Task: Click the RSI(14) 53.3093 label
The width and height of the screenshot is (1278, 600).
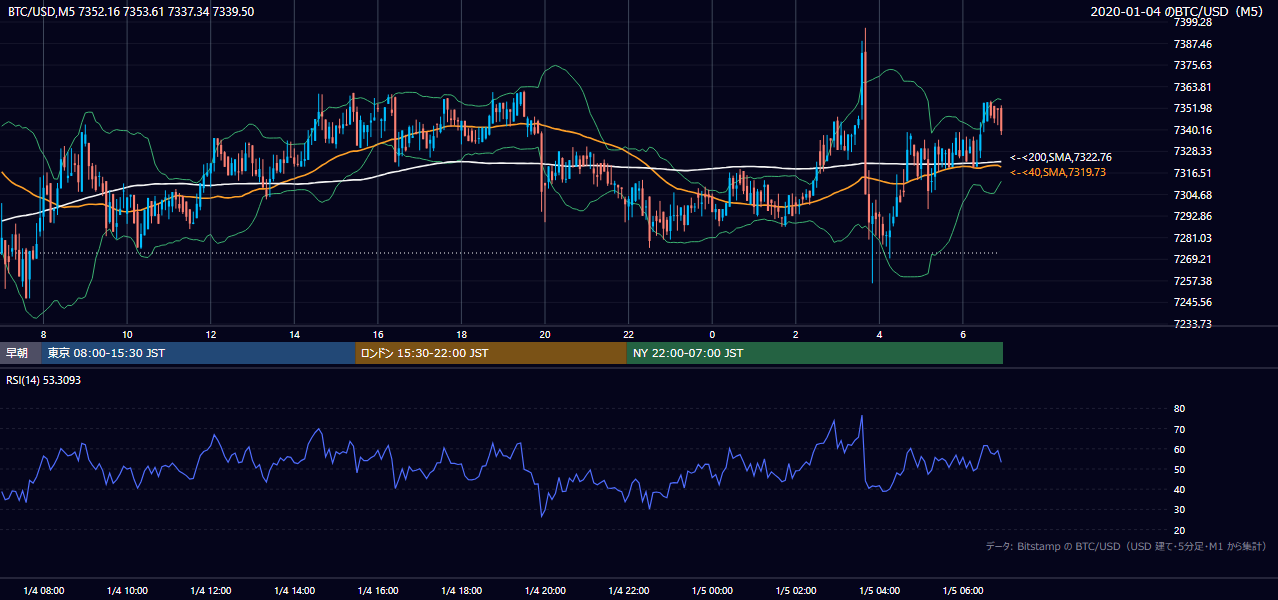Action: point(43,380)
